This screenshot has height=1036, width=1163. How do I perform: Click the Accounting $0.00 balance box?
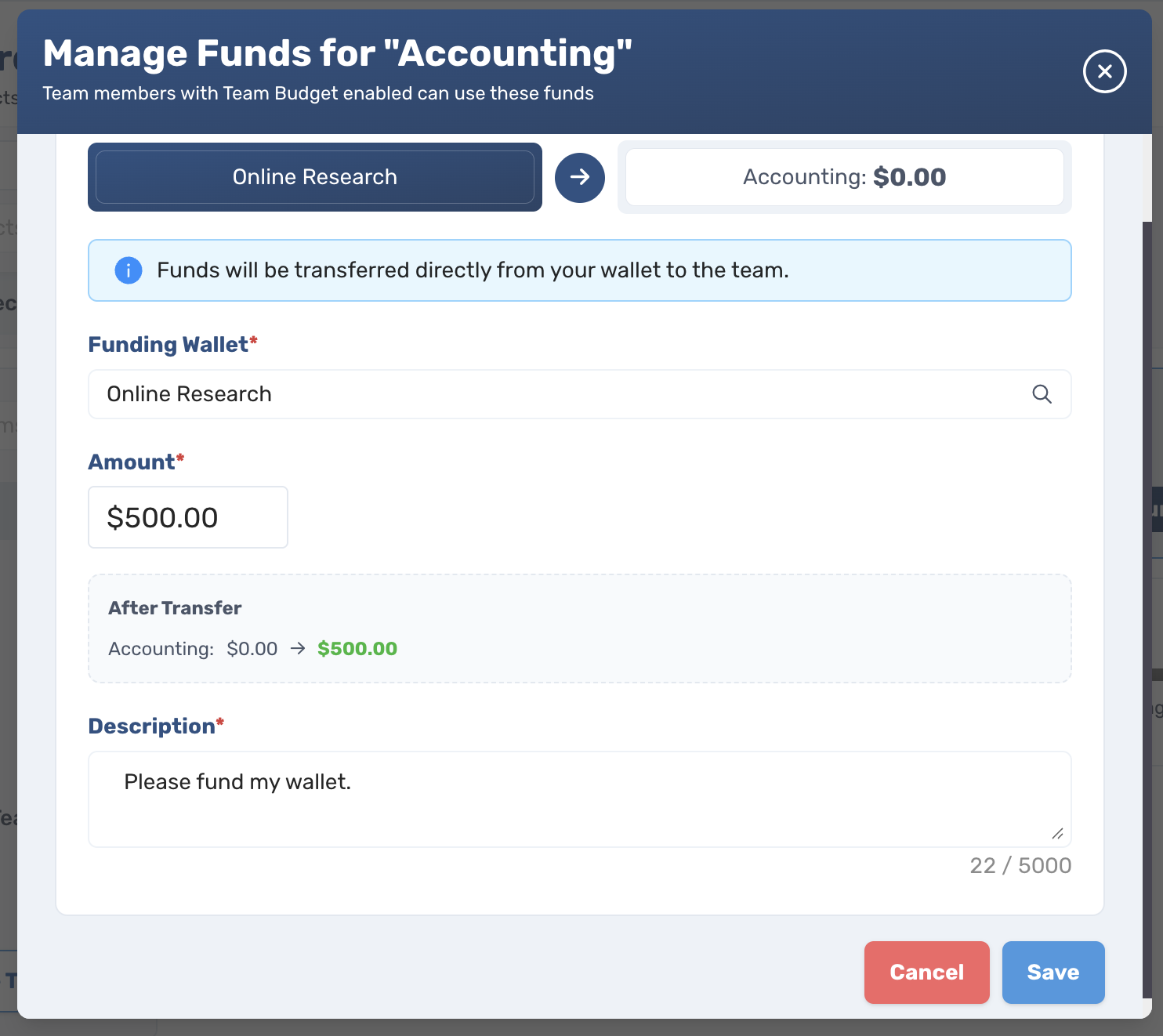tap(845, 177)
